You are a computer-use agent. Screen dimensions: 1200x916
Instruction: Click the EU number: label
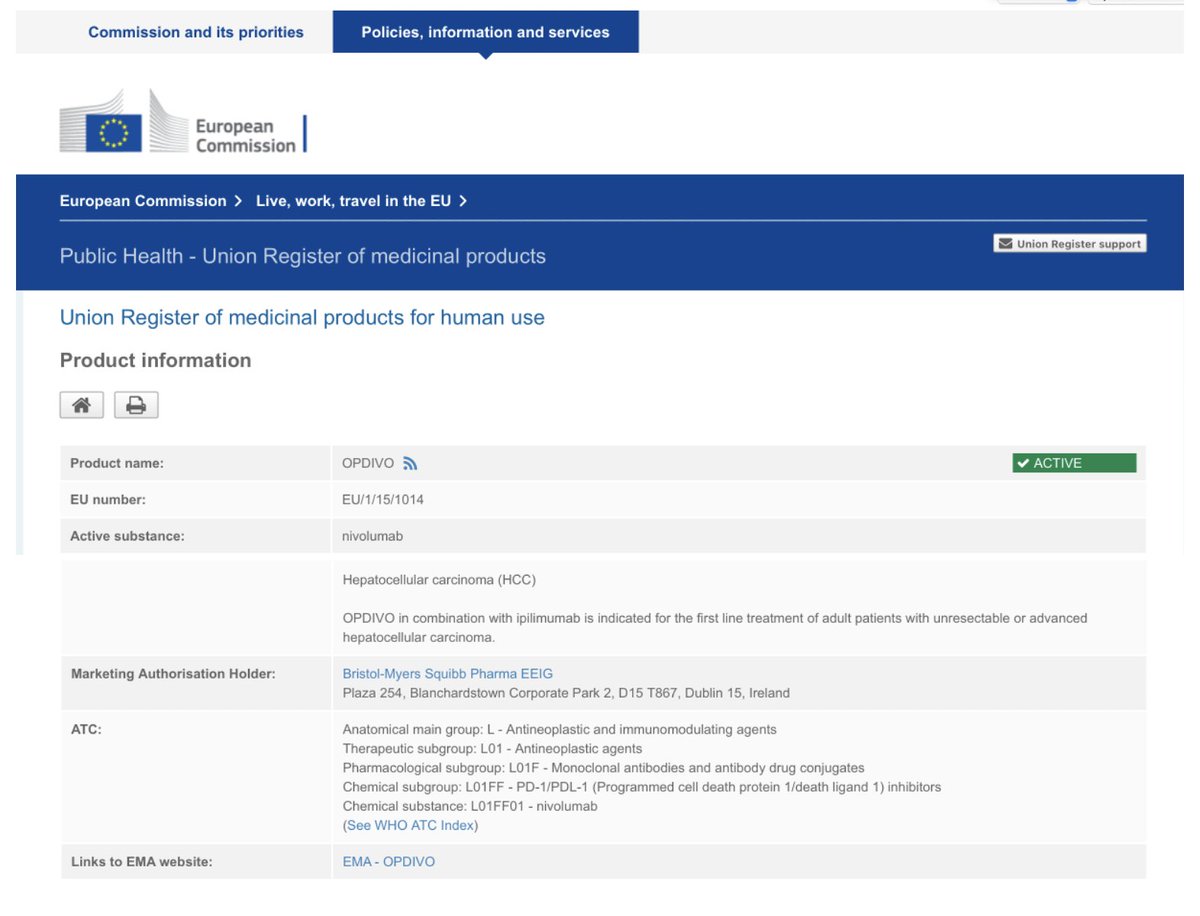point(108,499)
